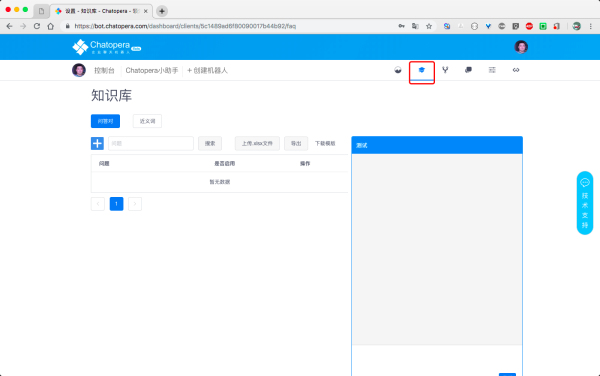The height and width of the screenshot is (376, 600).
Task: Focus the question search input field
Action: tap(151, 143)
